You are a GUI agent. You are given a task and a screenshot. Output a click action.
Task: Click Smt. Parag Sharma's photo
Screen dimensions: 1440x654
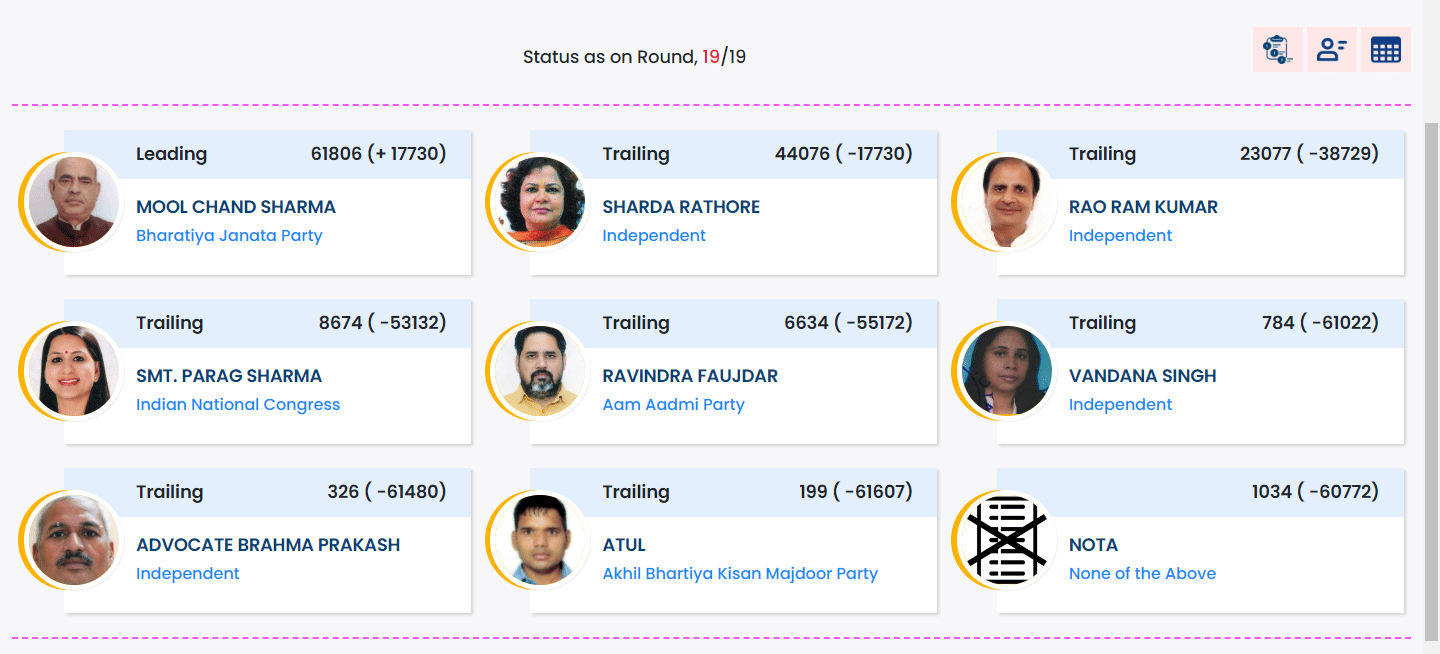(72, 371)
